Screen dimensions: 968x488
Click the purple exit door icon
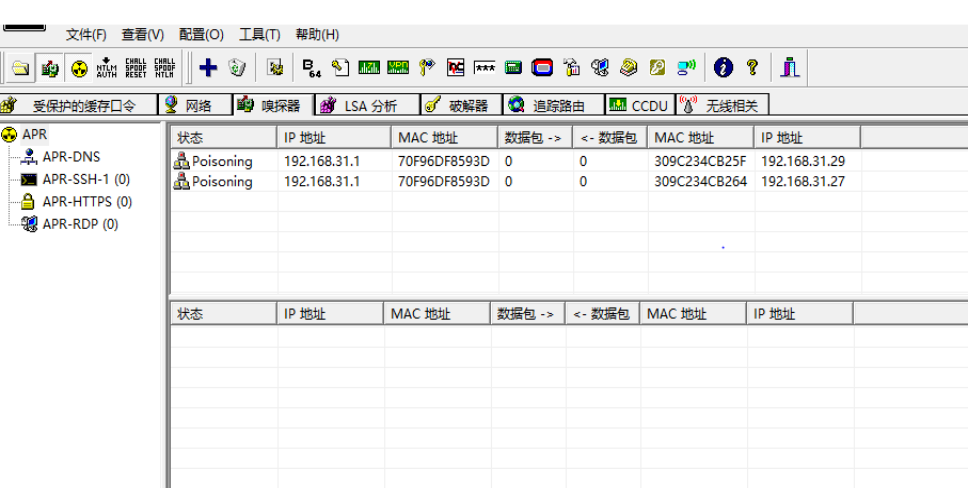(790, 67)
